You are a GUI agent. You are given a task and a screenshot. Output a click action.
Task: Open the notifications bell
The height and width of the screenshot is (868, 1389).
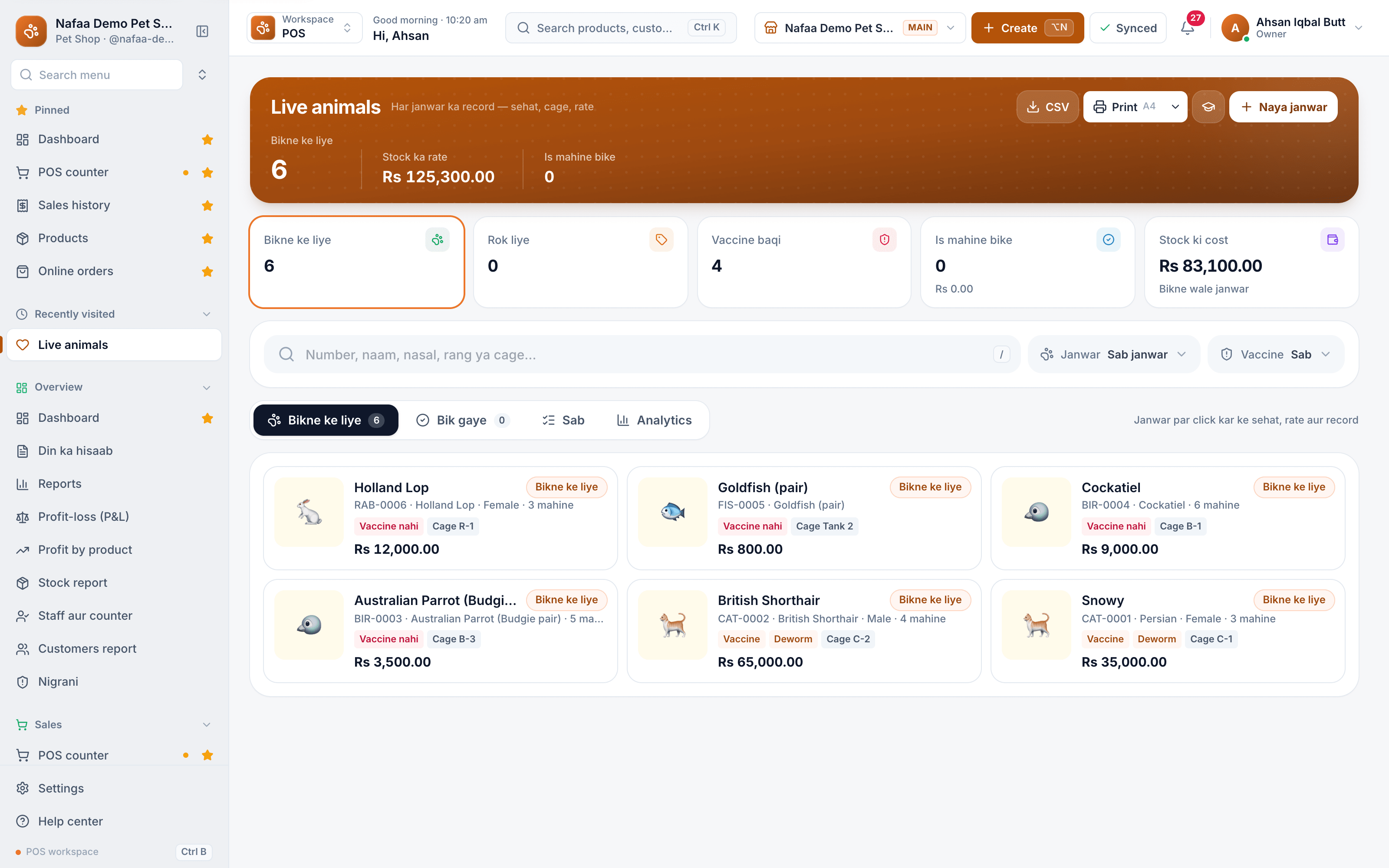click(x=1188, y=27)
